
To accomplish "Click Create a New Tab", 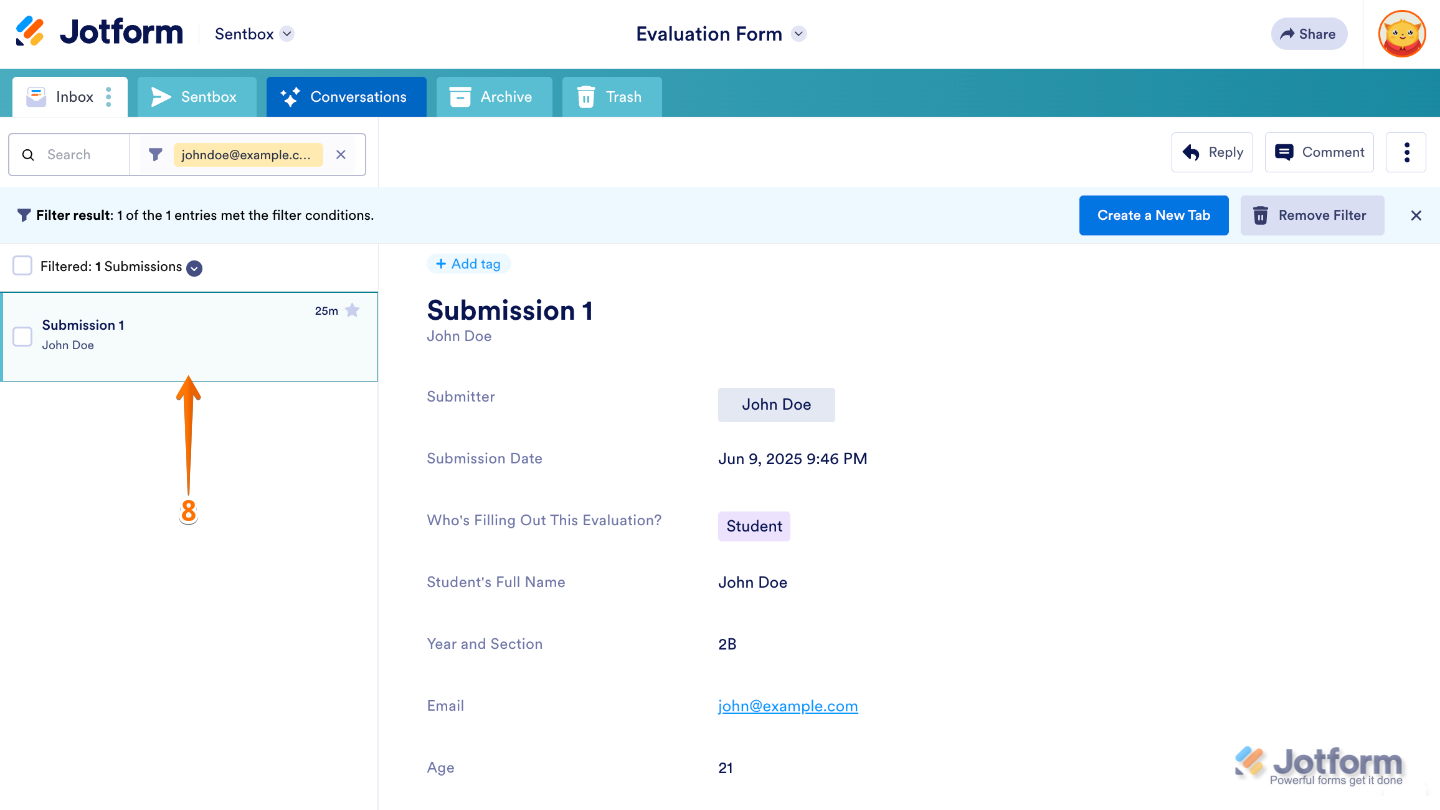I will click(x=1153, y=215).
